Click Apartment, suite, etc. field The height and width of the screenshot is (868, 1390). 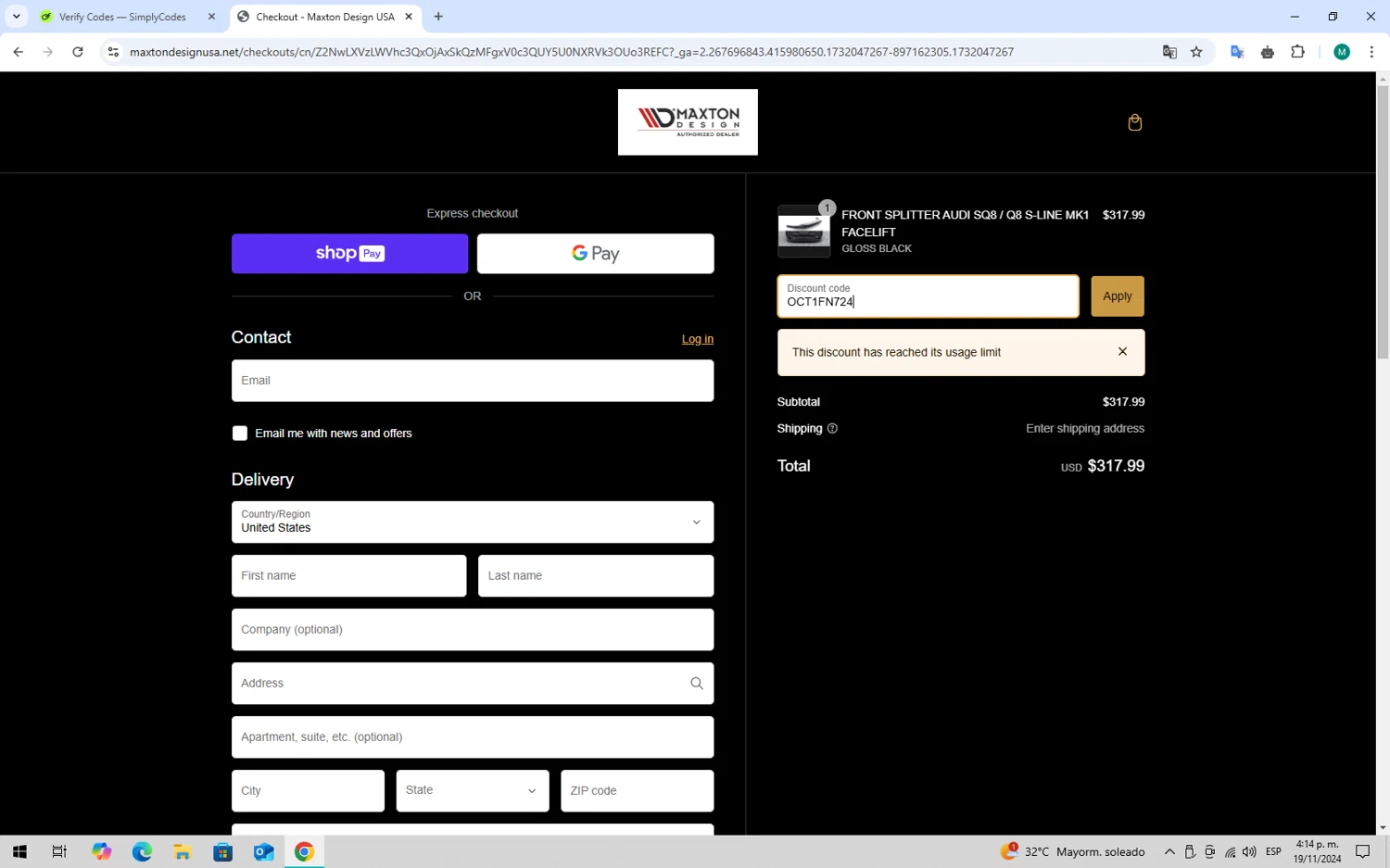[x=473, y=737]
